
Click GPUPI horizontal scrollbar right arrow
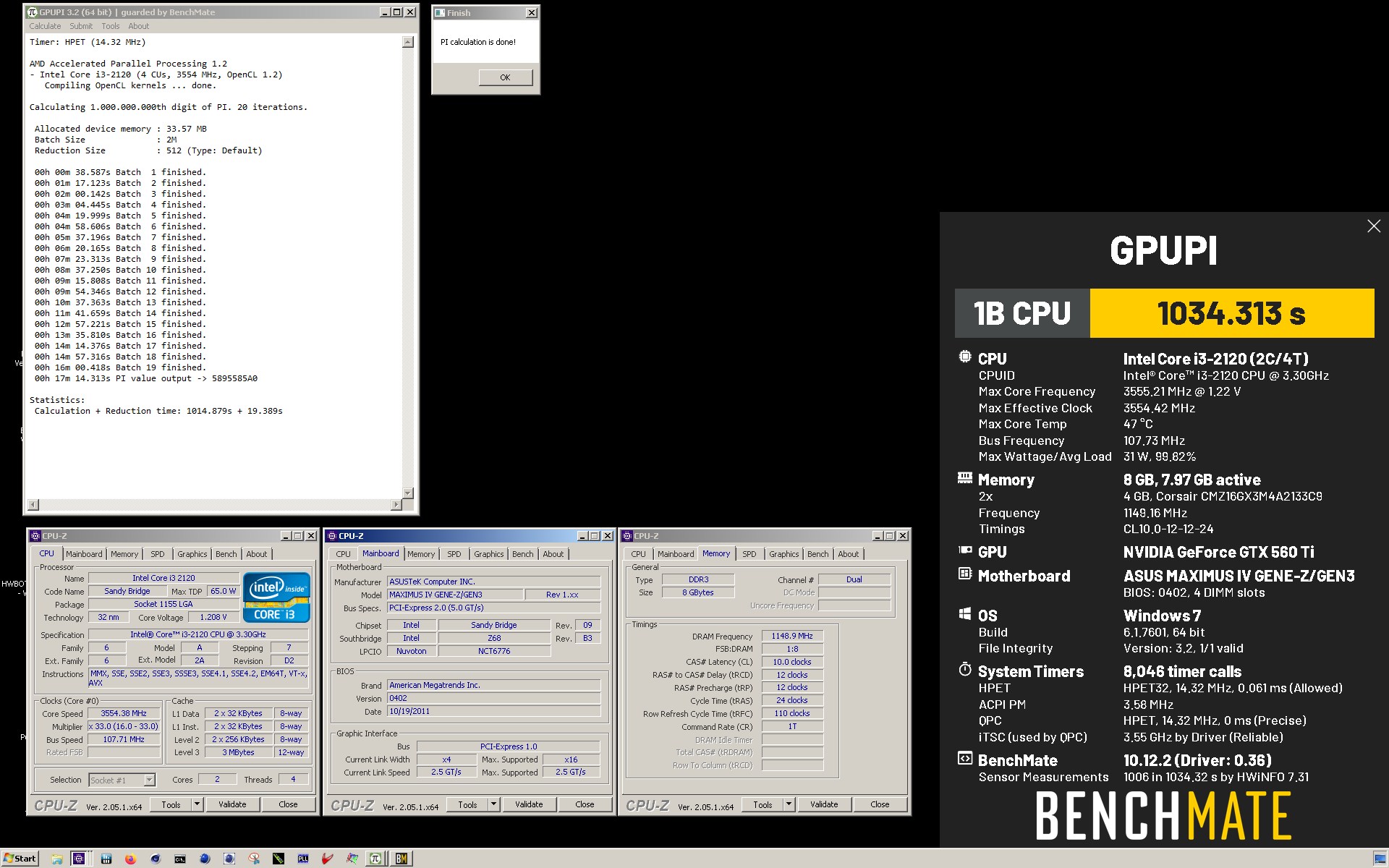396,504
